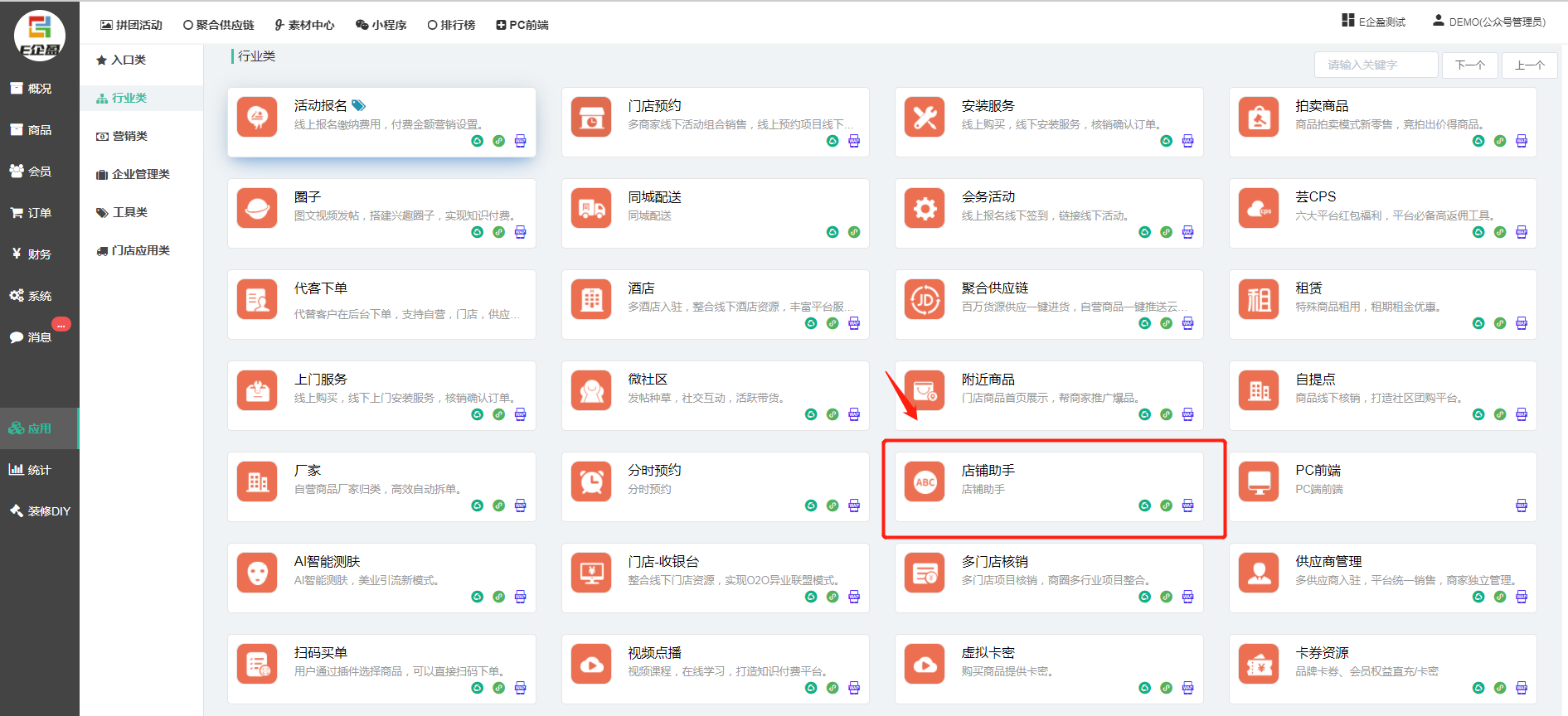Switch to the 工具类 category
The height and width of the screenshot is (716, 1568).
[129, 212]
